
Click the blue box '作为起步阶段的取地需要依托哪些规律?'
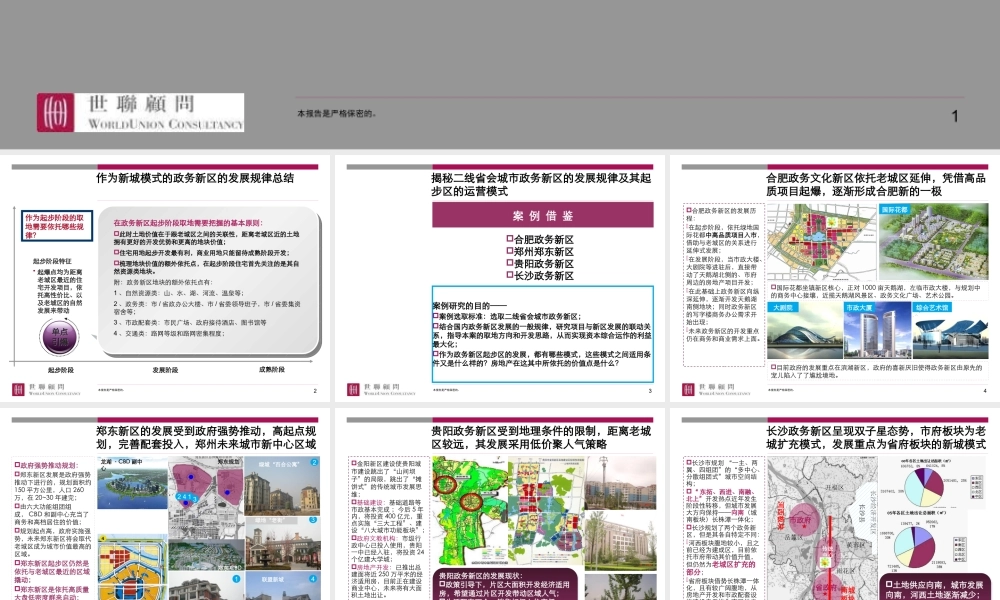click(57, 226)
